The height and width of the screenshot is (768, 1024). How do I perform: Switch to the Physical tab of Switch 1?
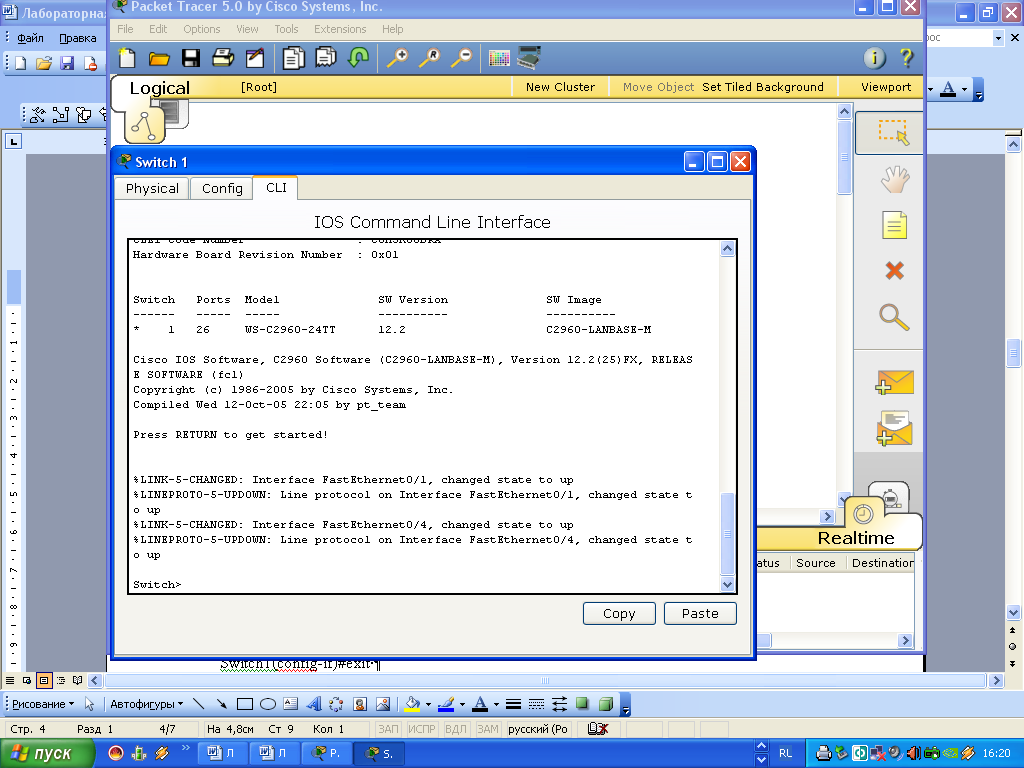click(x=152, y=188)
